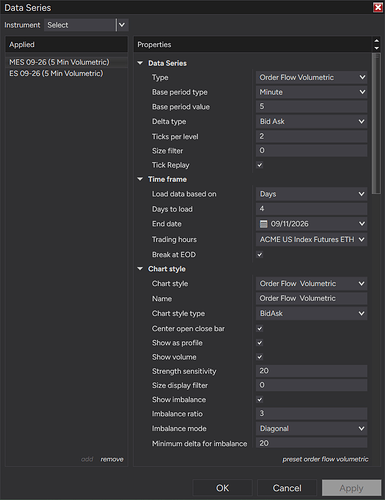Click the Apply button

point(351,488)
